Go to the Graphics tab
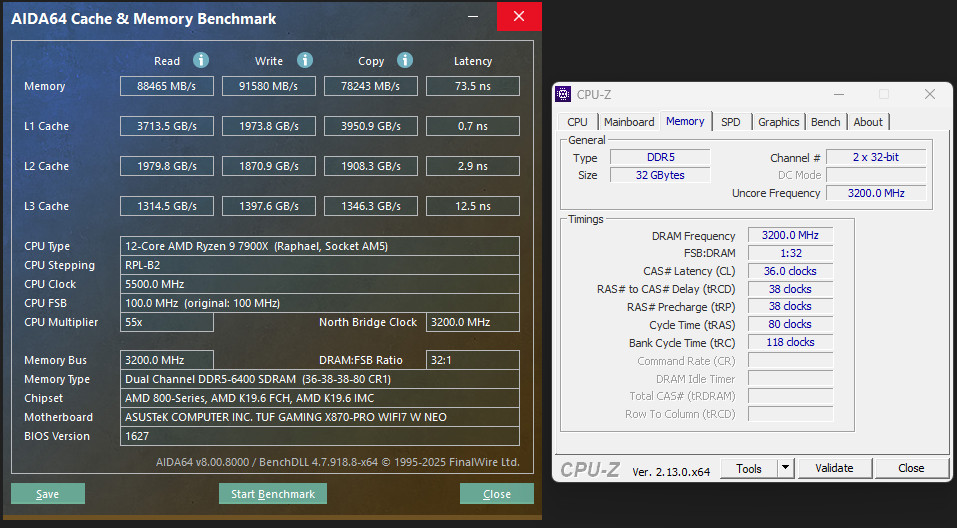Screen dimensions: 957x528 pos(778,122)
